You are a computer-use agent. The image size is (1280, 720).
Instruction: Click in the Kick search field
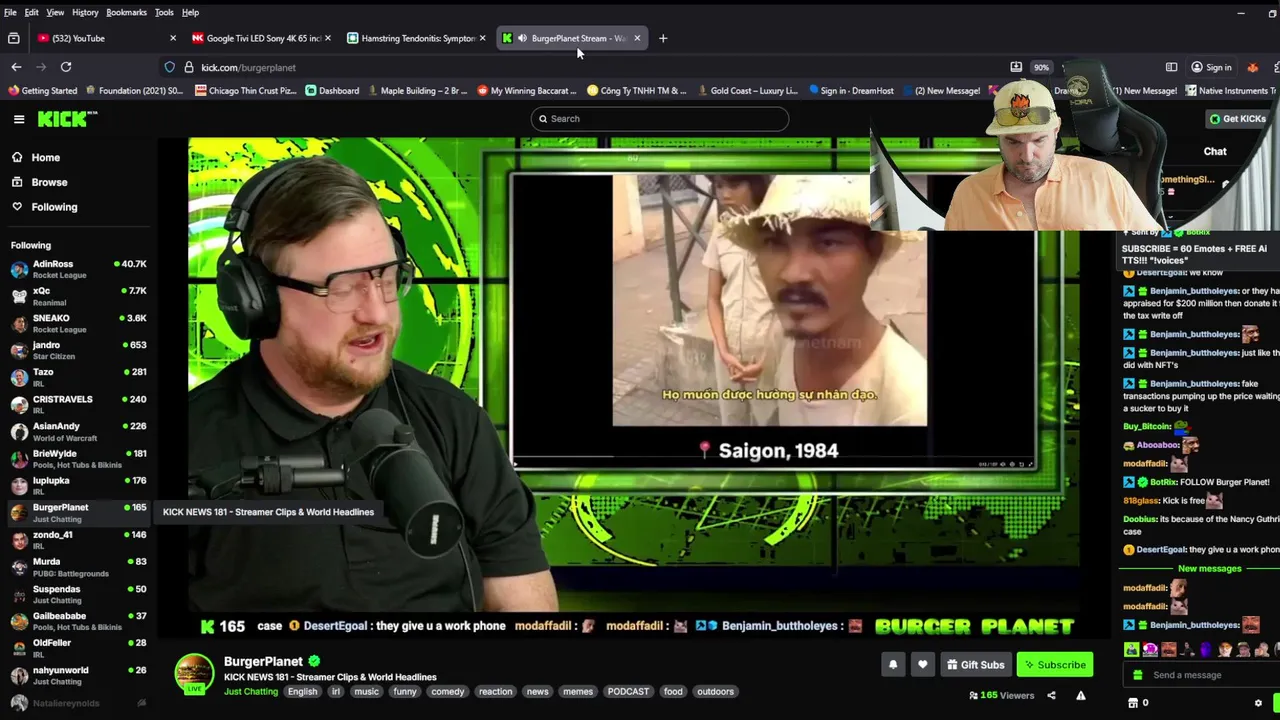660,119
